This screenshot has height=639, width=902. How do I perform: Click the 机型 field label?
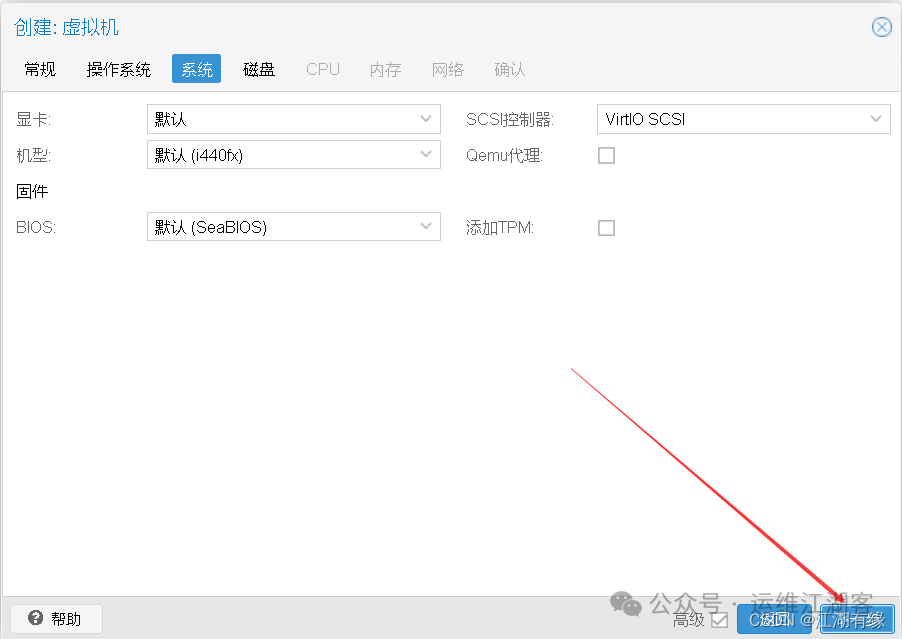click(33, 155)
